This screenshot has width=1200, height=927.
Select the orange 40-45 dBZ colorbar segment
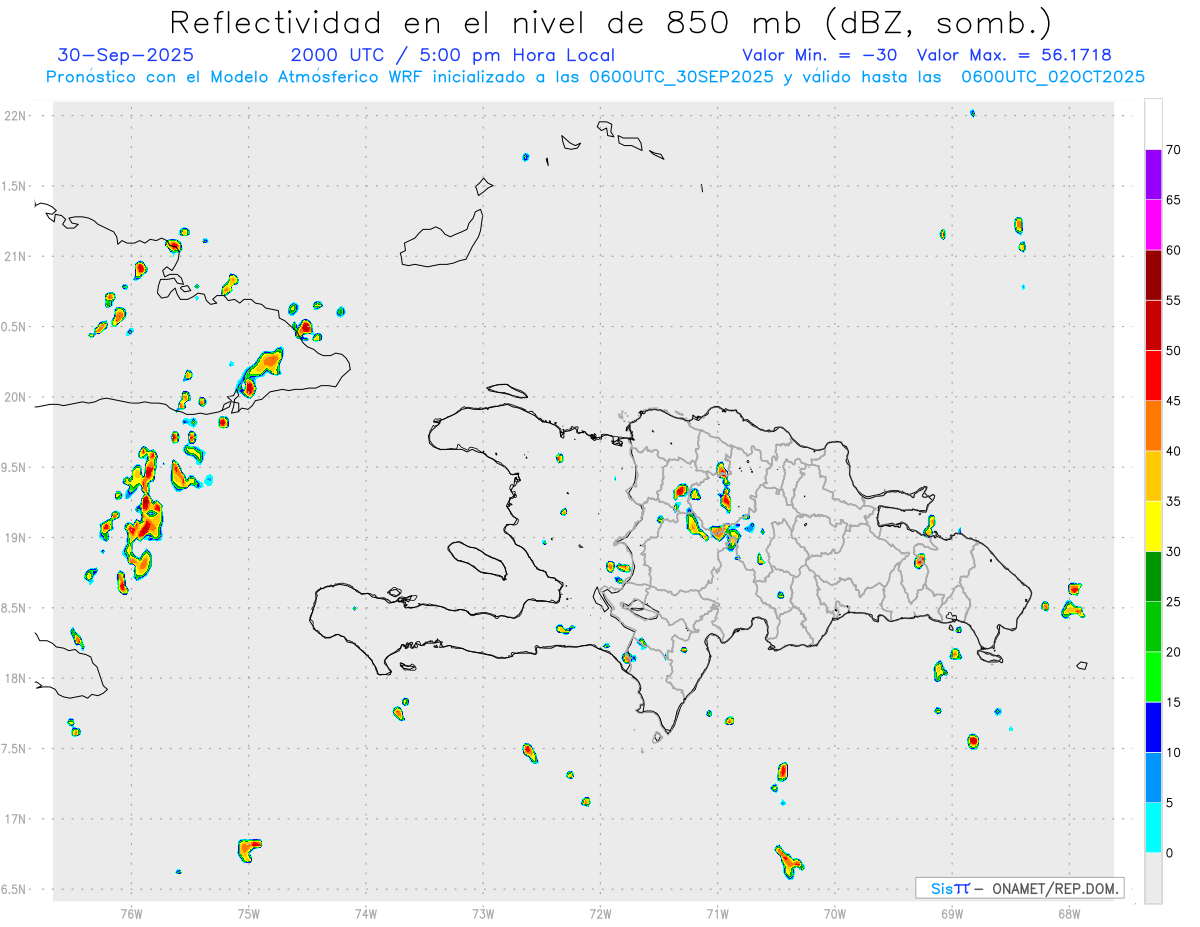(1153, 426)
